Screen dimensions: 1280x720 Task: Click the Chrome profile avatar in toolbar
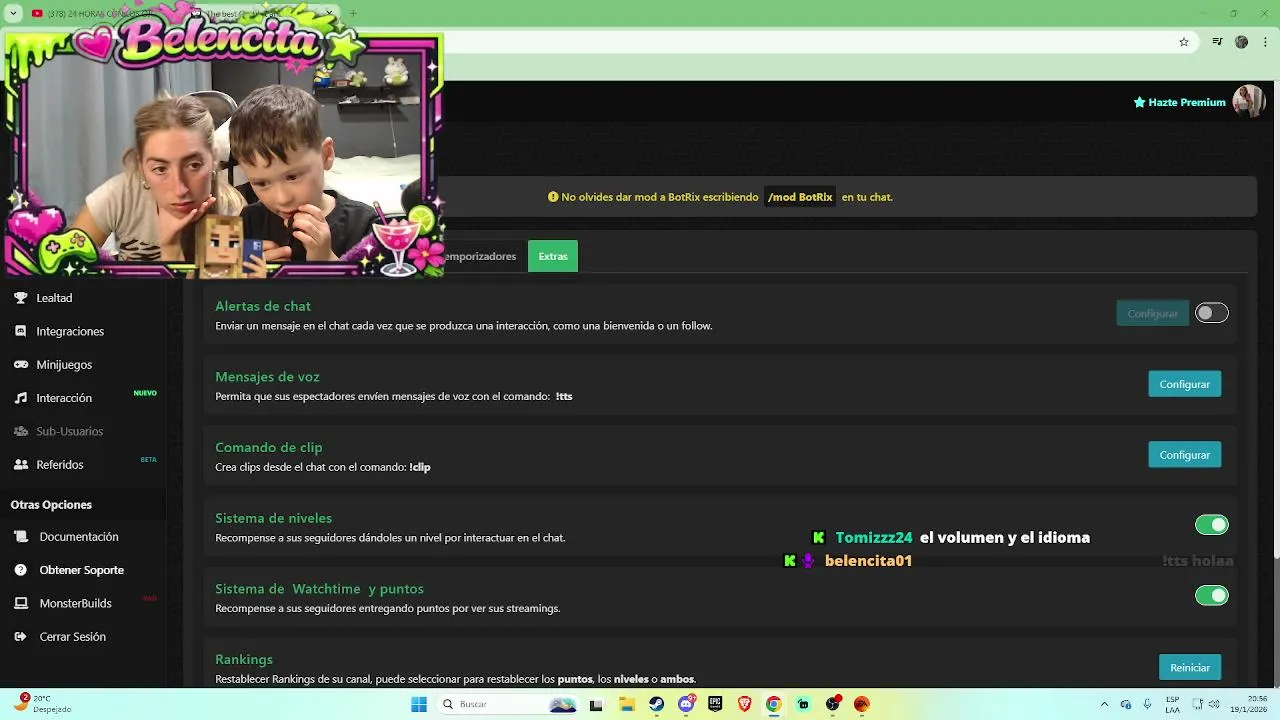coord(1241,42)
